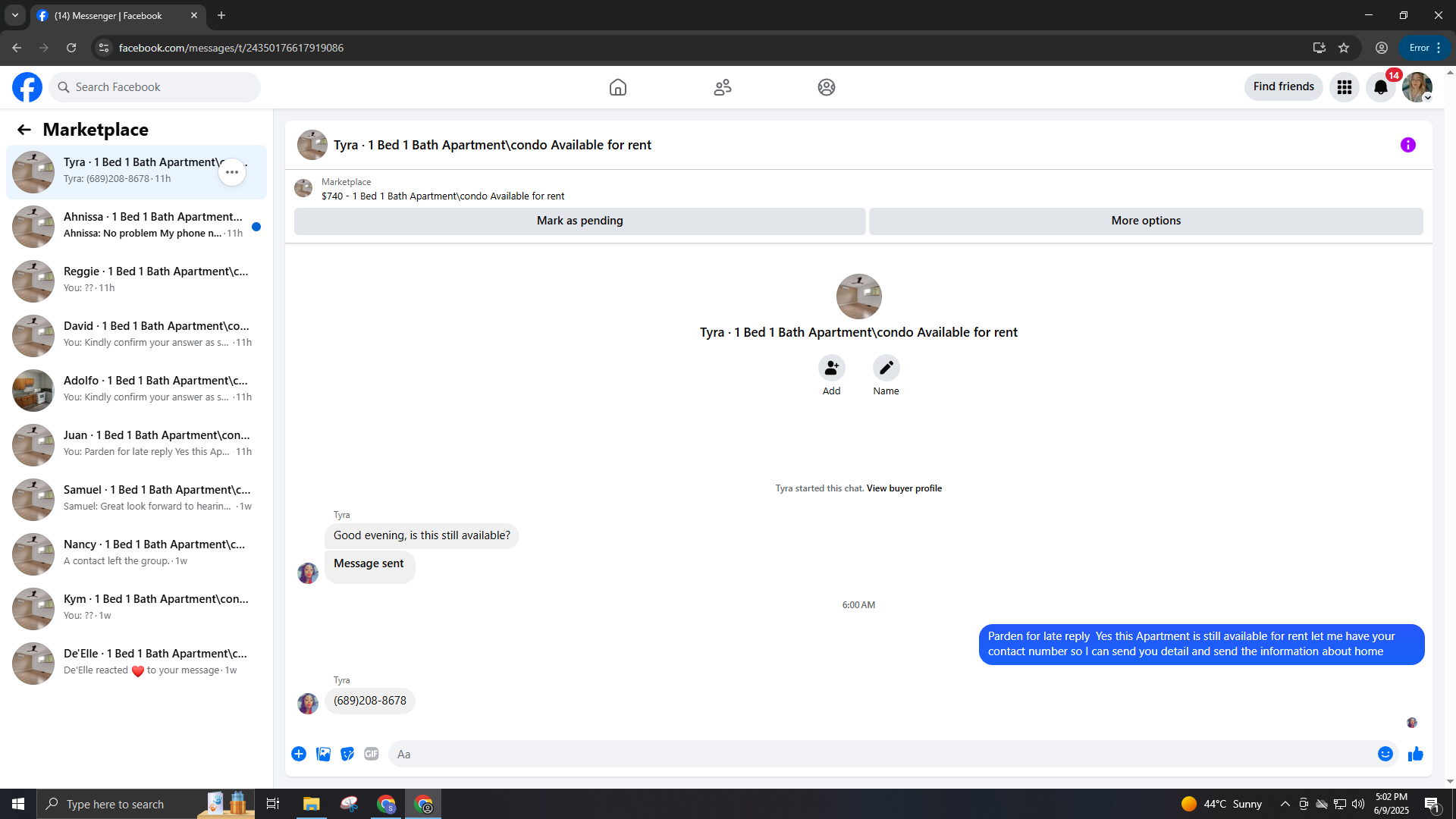This screenshot has width=1456, height=819.
Task: Open the Nancy conversation
Action: coord(136,554)
